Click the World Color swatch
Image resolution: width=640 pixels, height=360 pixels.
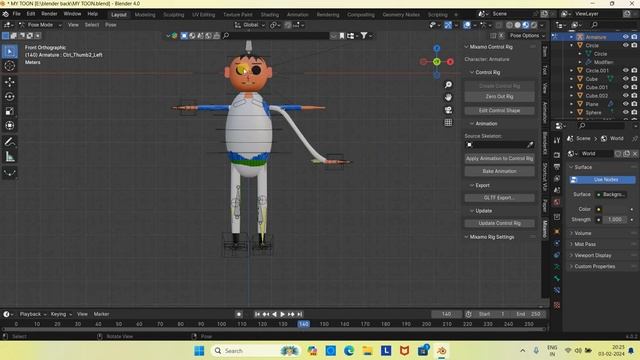pos(599,209)
